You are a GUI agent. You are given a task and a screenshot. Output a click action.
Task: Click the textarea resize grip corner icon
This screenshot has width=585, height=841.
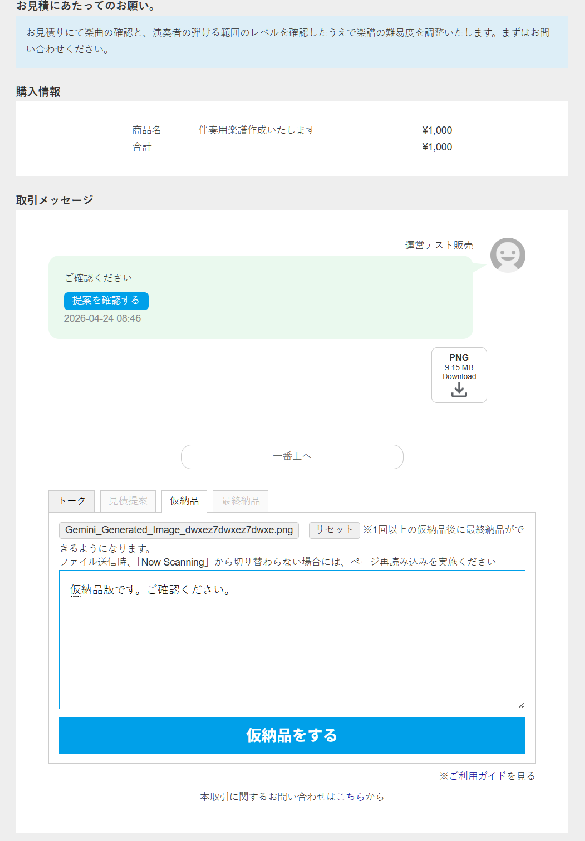click(521, 705)
